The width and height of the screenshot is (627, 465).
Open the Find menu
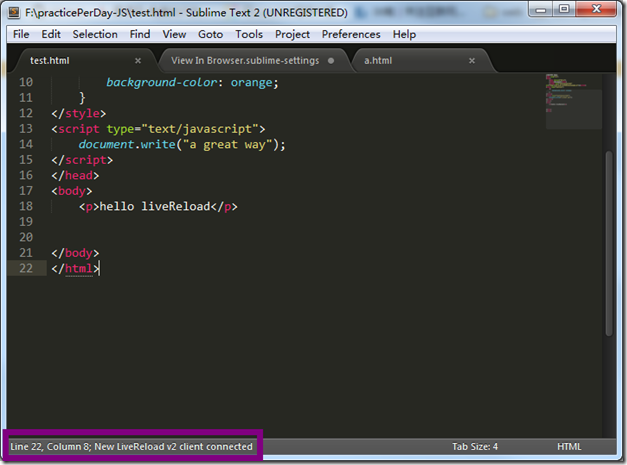(x=140, y=34)
